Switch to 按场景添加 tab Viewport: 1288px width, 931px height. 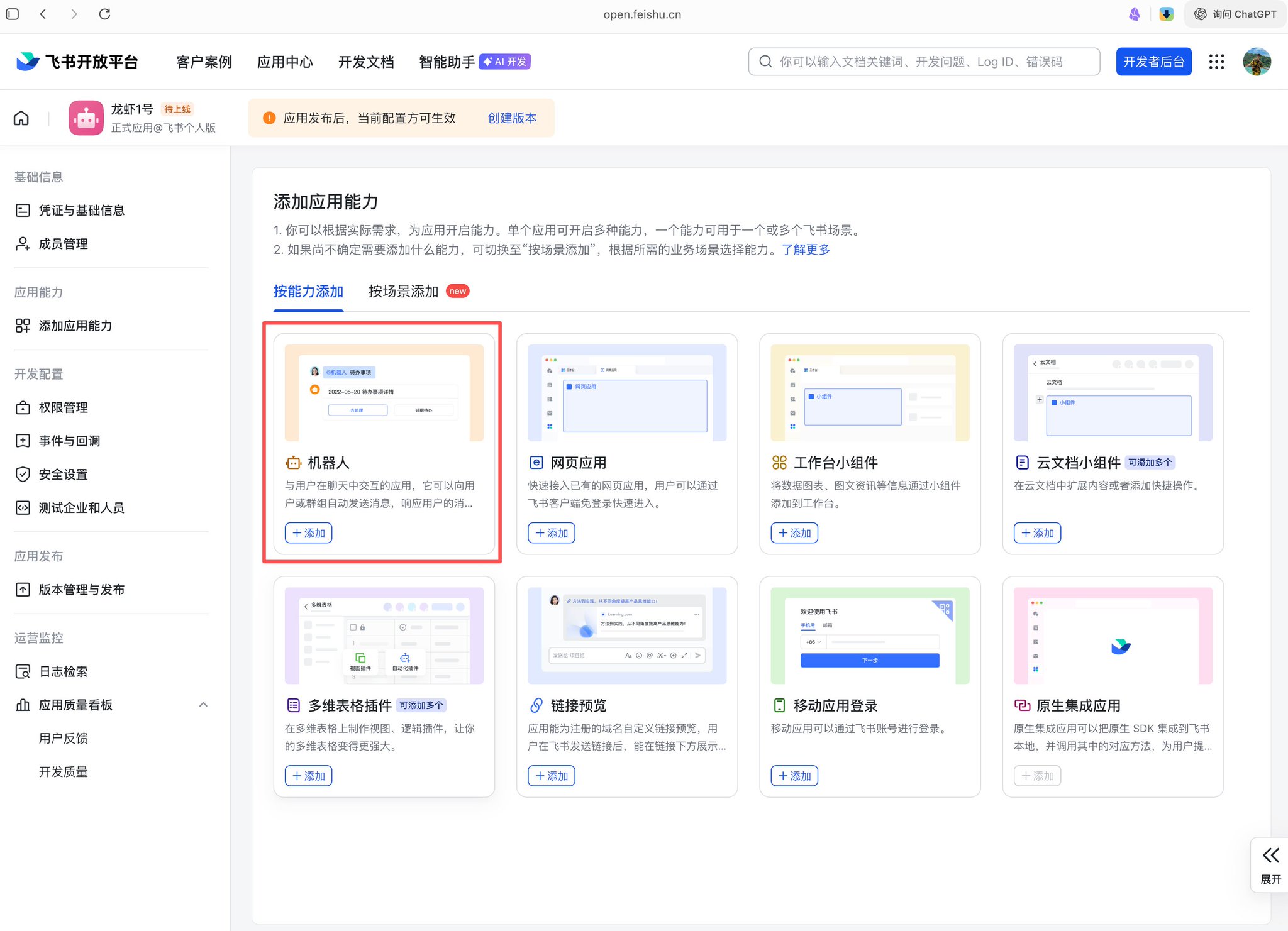click(x=403, y=291)
